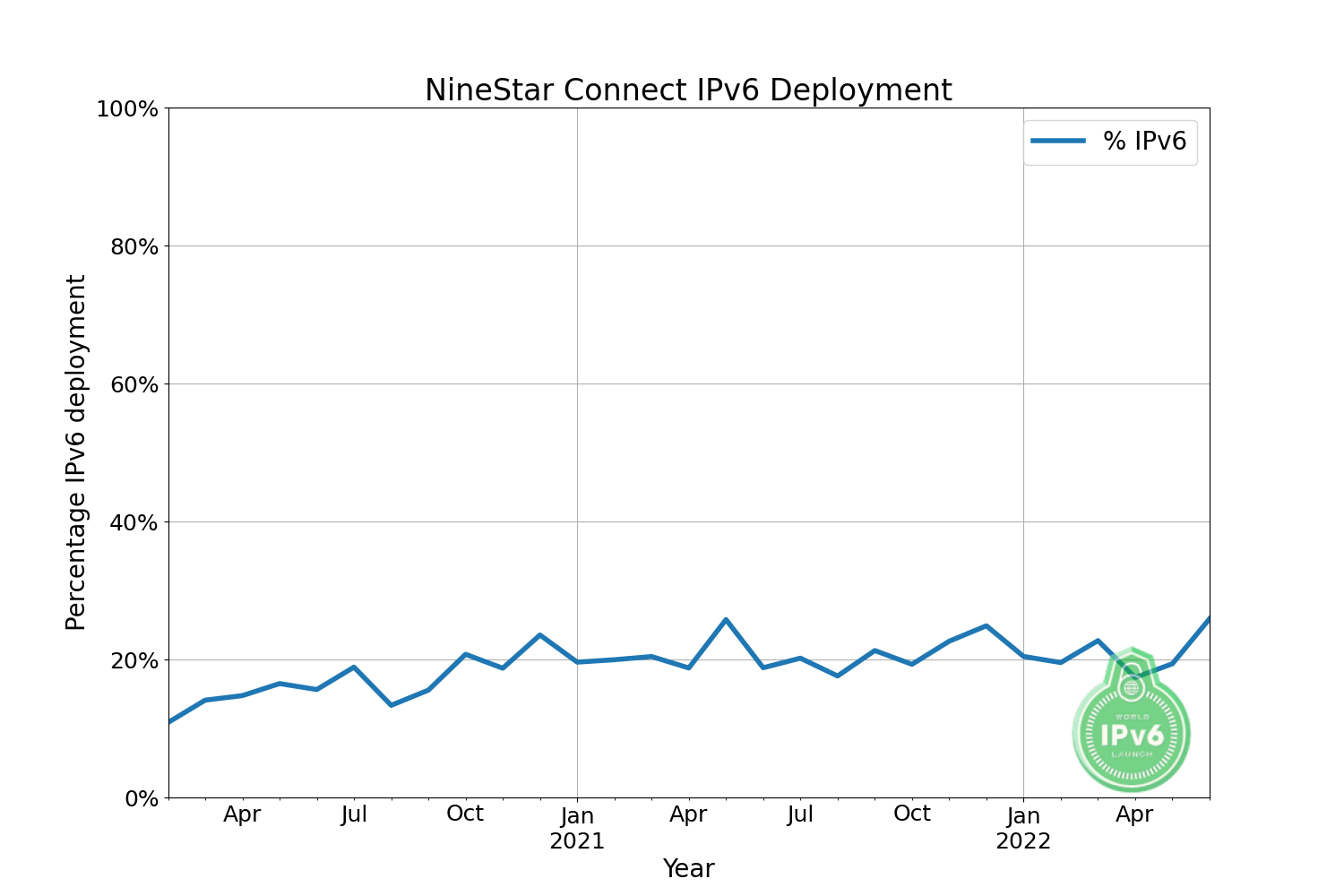Click the line's peak after April 2021
1344x896 pixels.
coord(726,620)
